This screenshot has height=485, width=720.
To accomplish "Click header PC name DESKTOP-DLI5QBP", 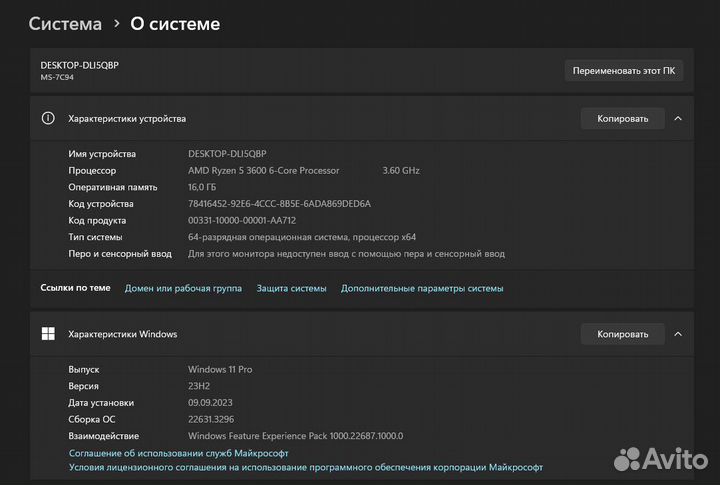I will pos(79,65).
